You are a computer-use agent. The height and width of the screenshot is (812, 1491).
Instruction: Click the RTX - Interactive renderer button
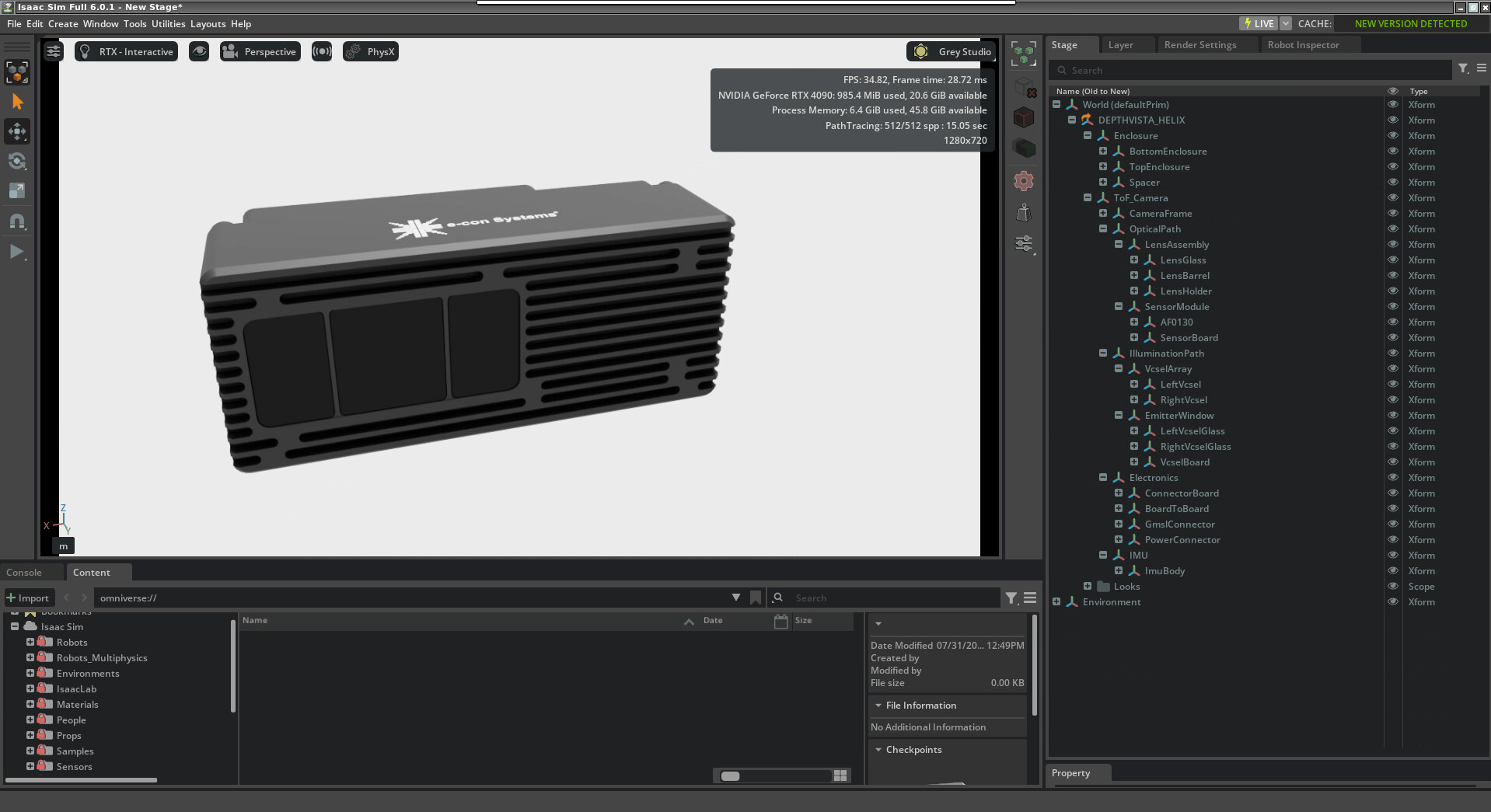[126, 52]
